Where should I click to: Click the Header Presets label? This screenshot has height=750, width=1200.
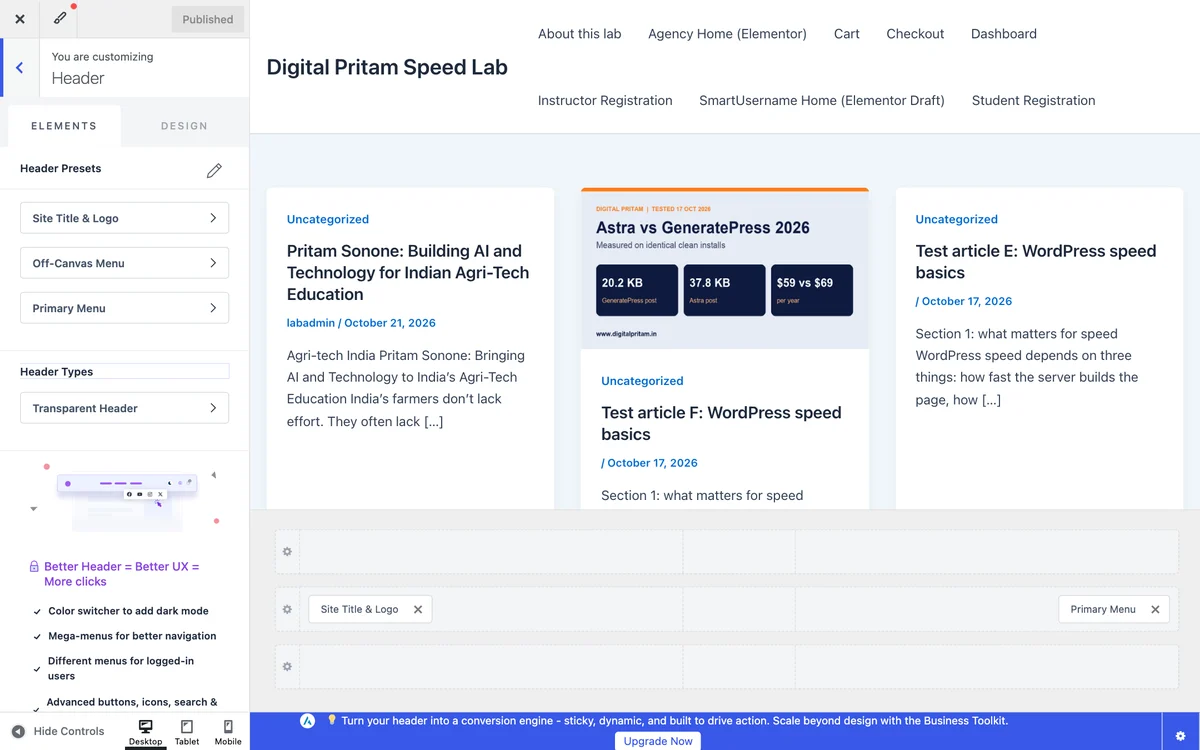click(x=61, y=169)
